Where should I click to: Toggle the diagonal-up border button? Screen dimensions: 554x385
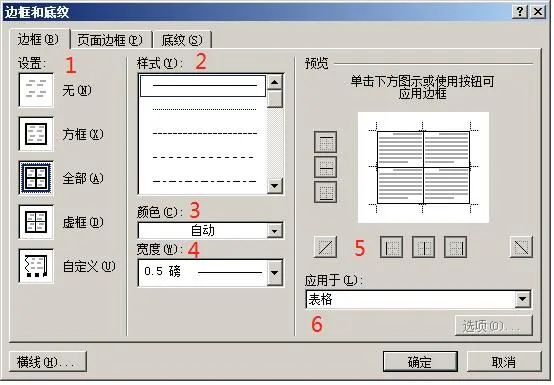click(x=325, y=247)
